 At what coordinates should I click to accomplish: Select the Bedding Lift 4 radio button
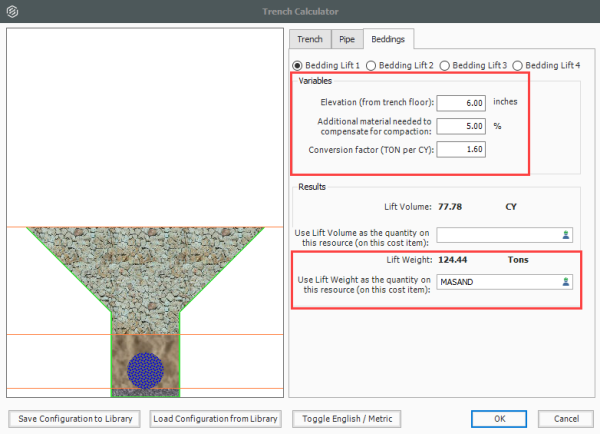pos(519,65)
